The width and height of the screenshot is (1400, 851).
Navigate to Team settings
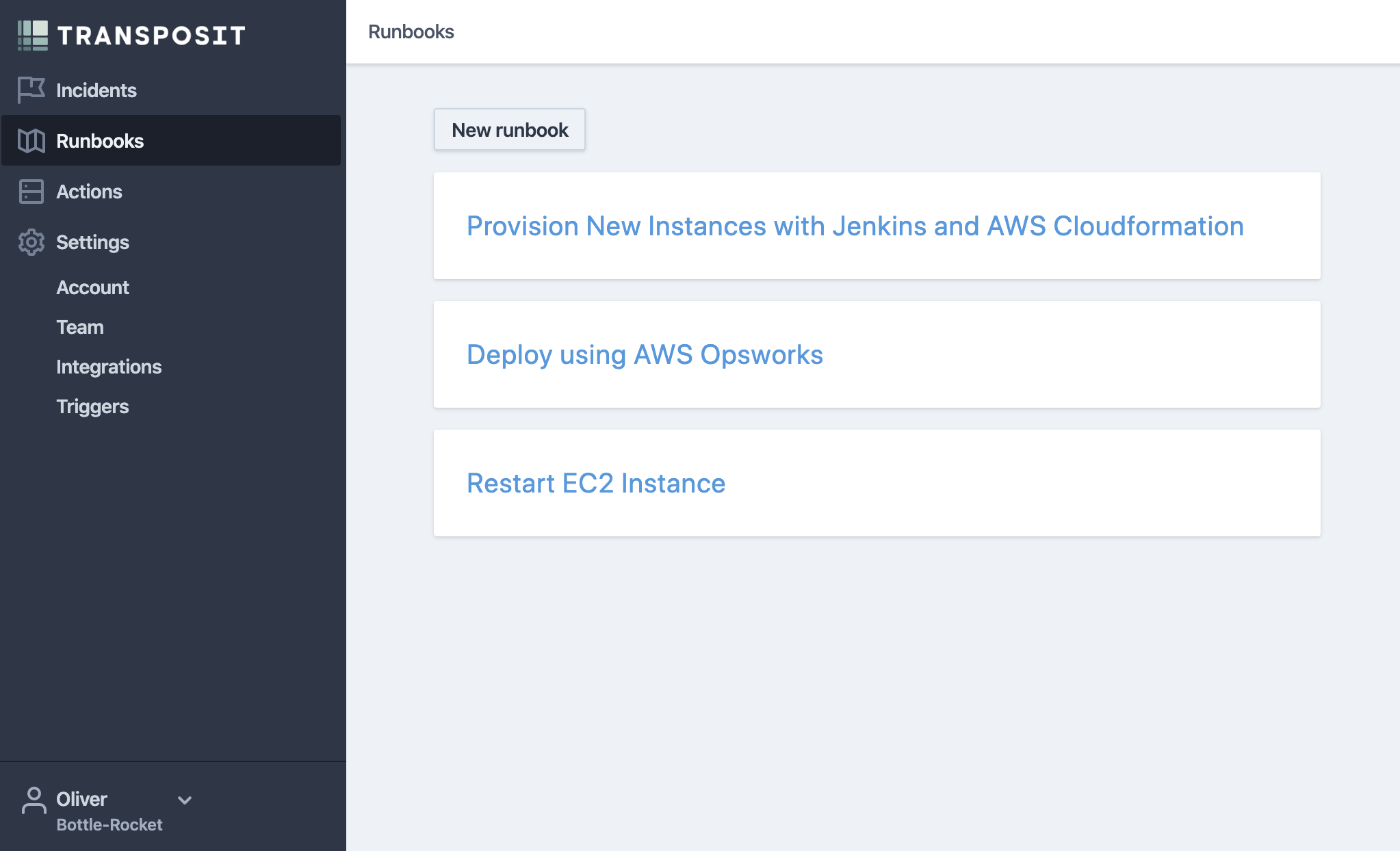(80, 327)
